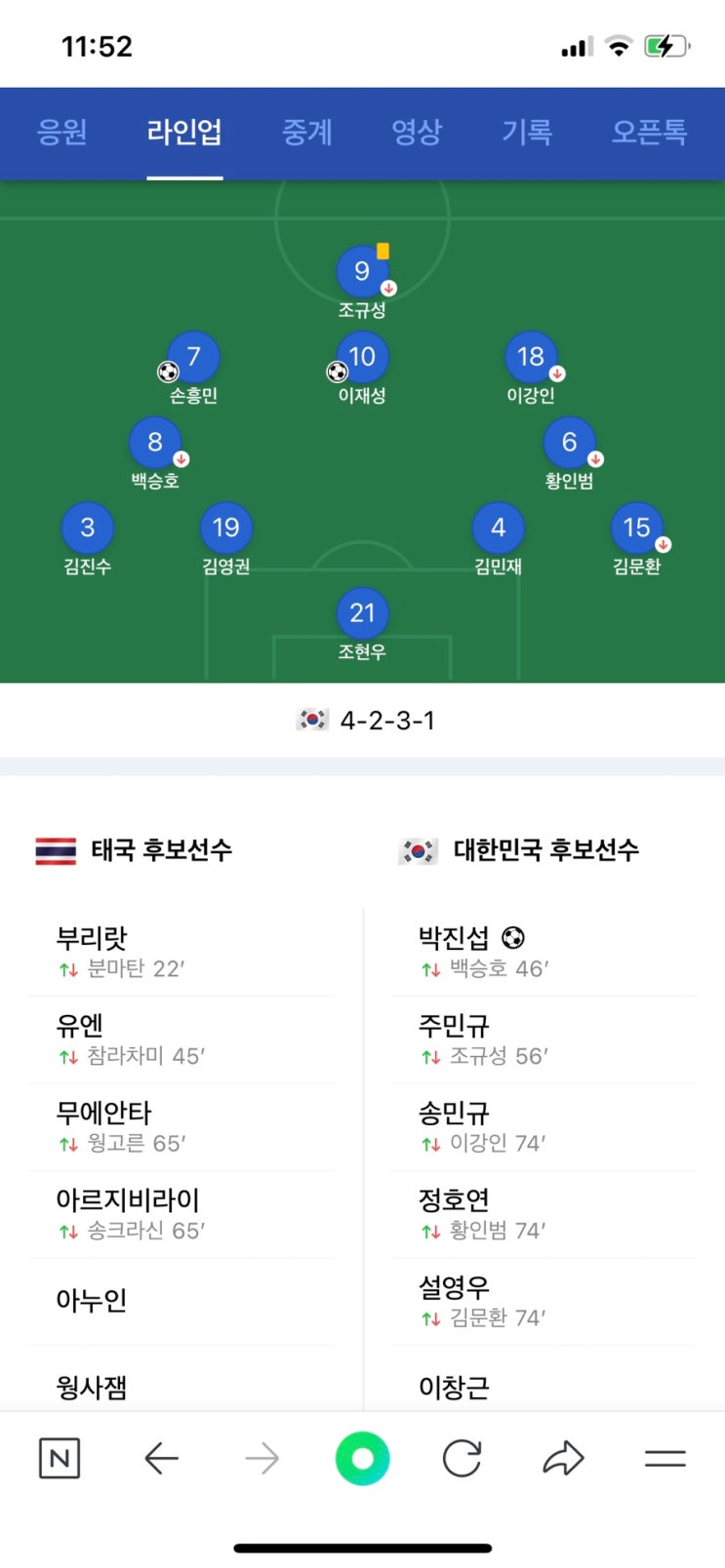Go back with the left arrow

(x=161, y=1459)
